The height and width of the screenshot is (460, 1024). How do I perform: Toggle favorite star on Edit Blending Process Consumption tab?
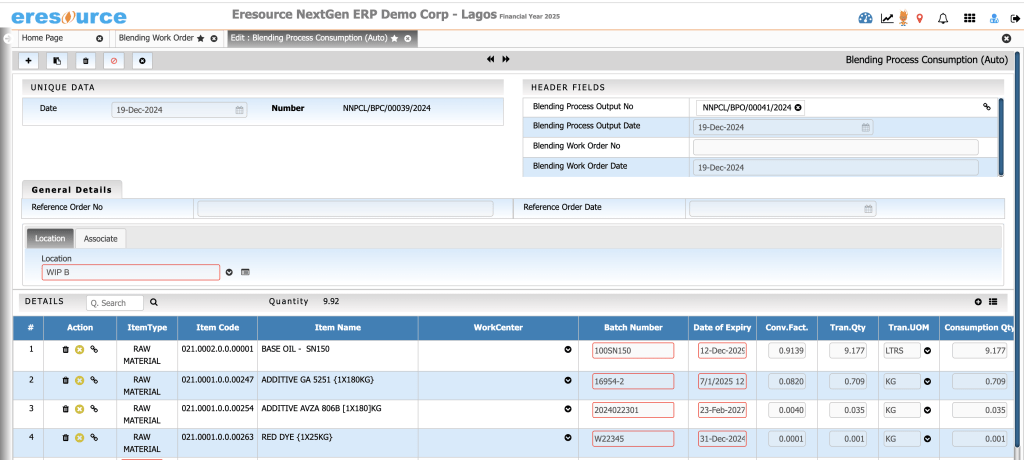point(394,39)
